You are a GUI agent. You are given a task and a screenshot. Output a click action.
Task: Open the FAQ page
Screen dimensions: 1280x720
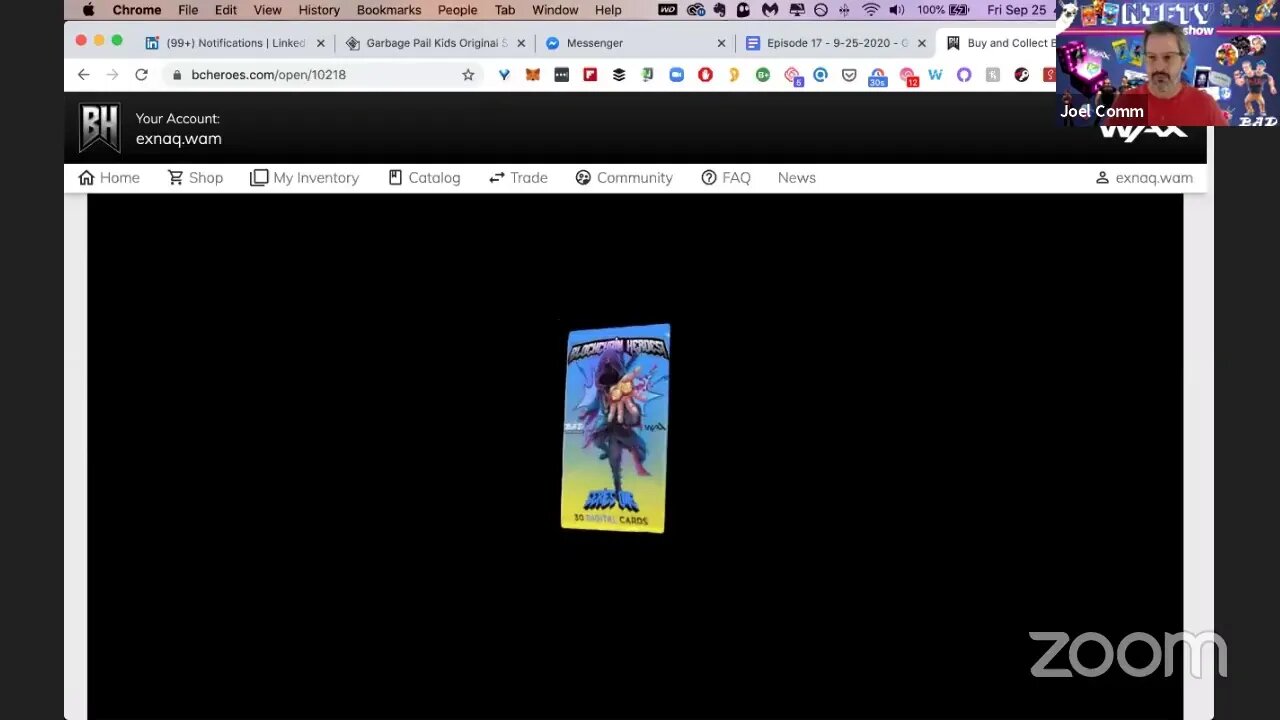[726, 177]
